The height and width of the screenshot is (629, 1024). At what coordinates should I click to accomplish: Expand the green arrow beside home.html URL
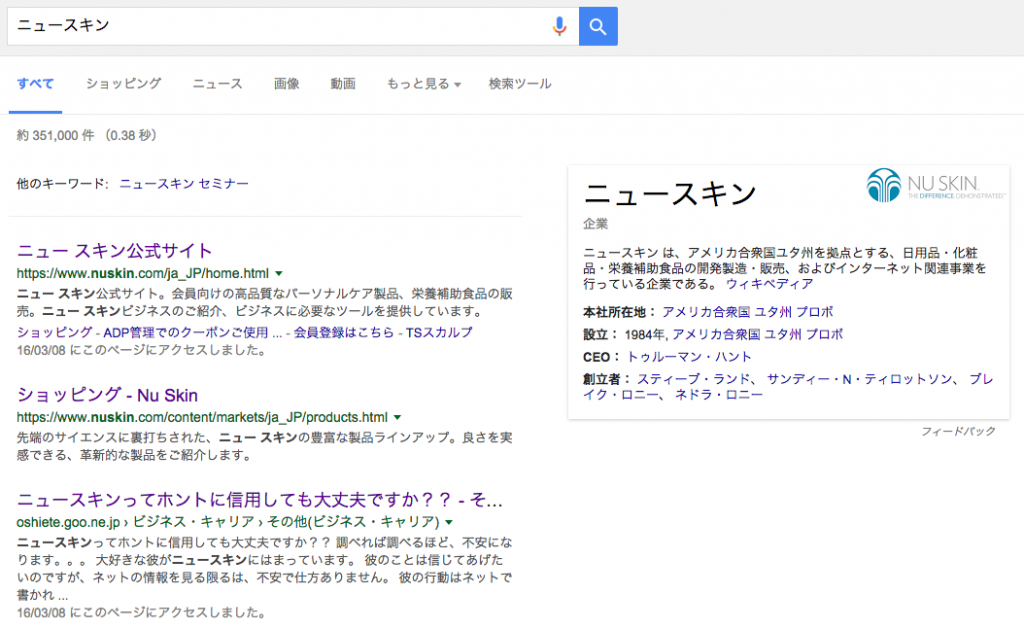279,273
